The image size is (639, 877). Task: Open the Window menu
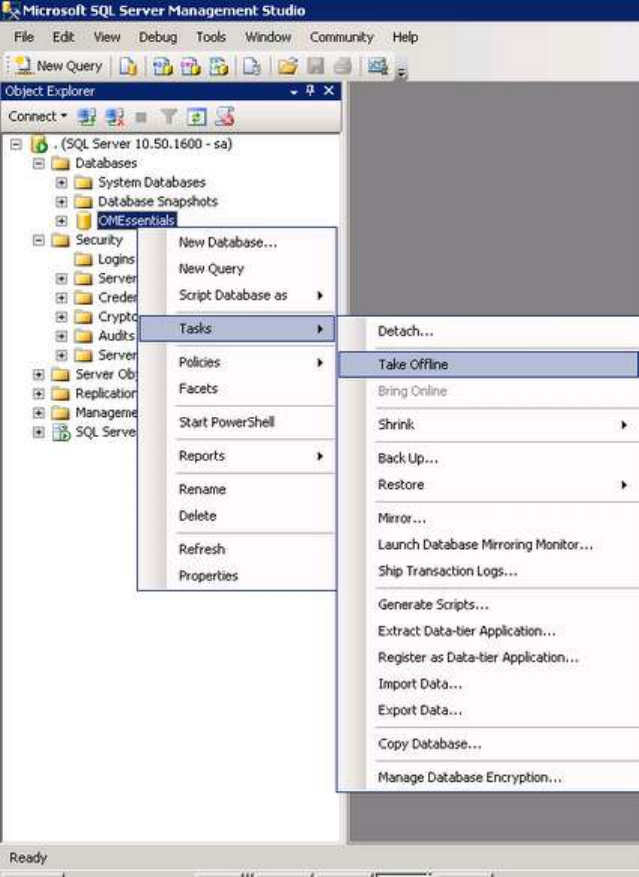tap(268, 37)
